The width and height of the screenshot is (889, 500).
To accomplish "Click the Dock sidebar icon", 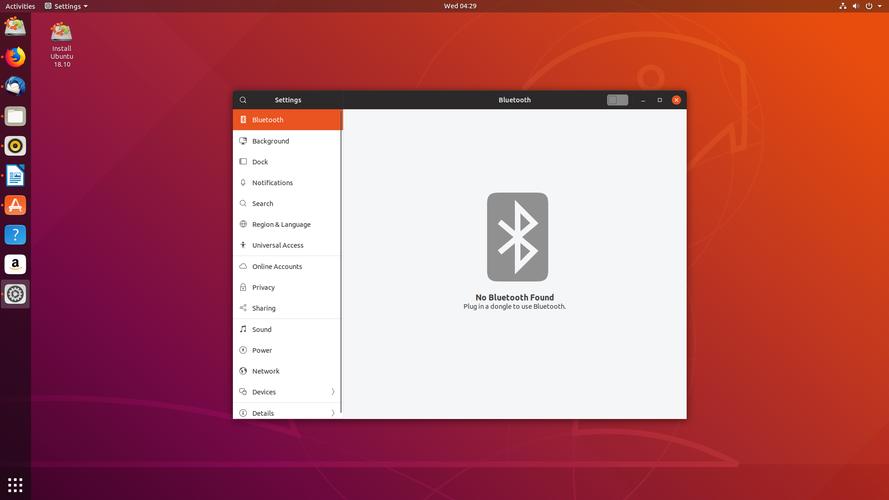I will 243,162.
